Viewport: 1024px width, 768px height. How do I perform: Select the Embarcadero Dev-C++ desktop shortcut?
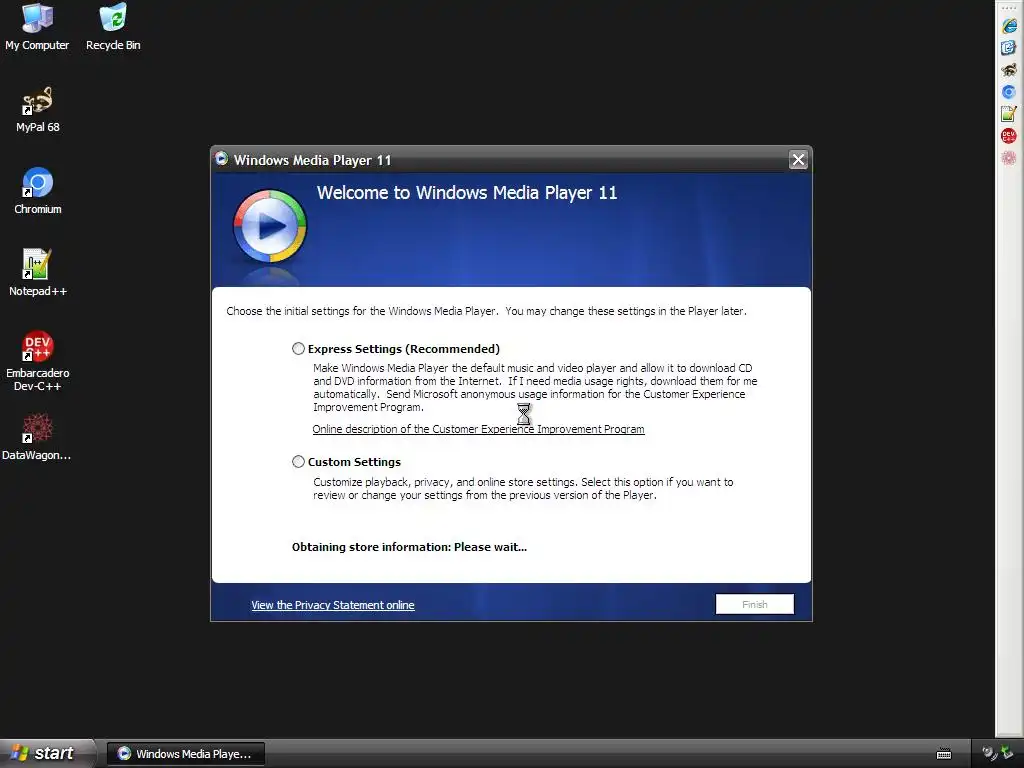(x=37, y=361)
